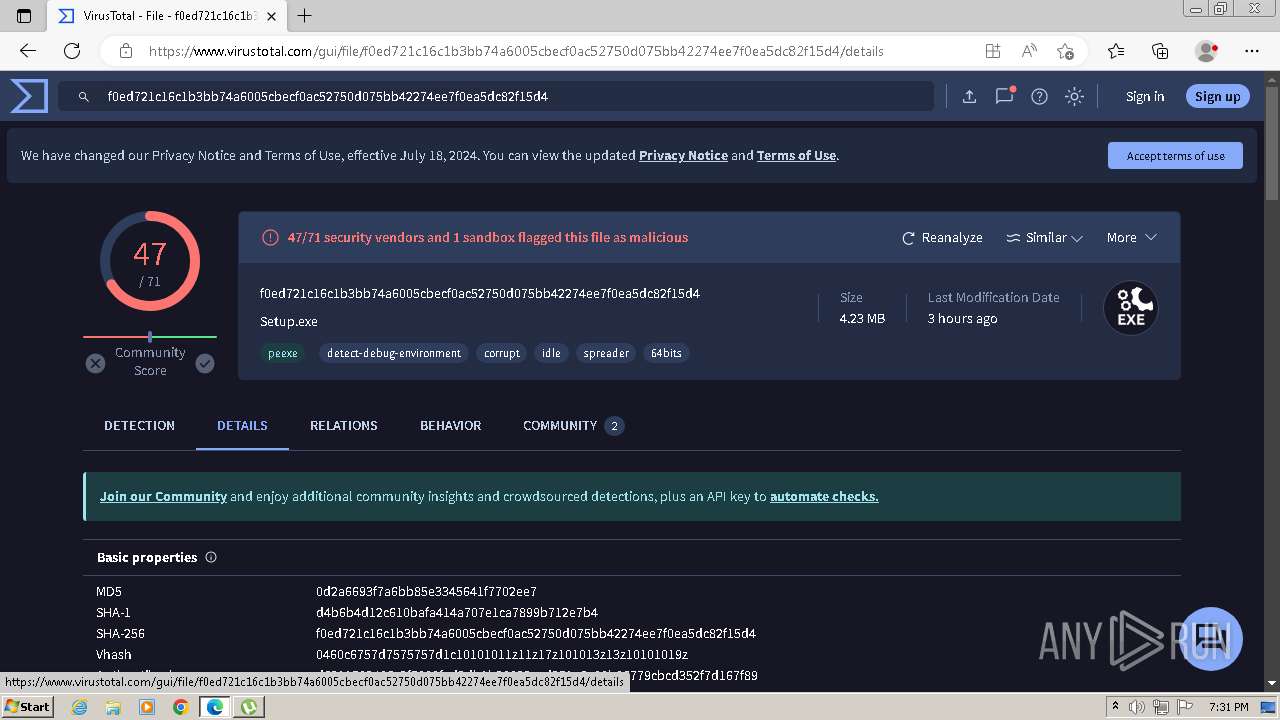Screen dimensions: 1280x720
Task: Click the community score downvote X icon
Action: pyautogui.click(x=95, y=363)
